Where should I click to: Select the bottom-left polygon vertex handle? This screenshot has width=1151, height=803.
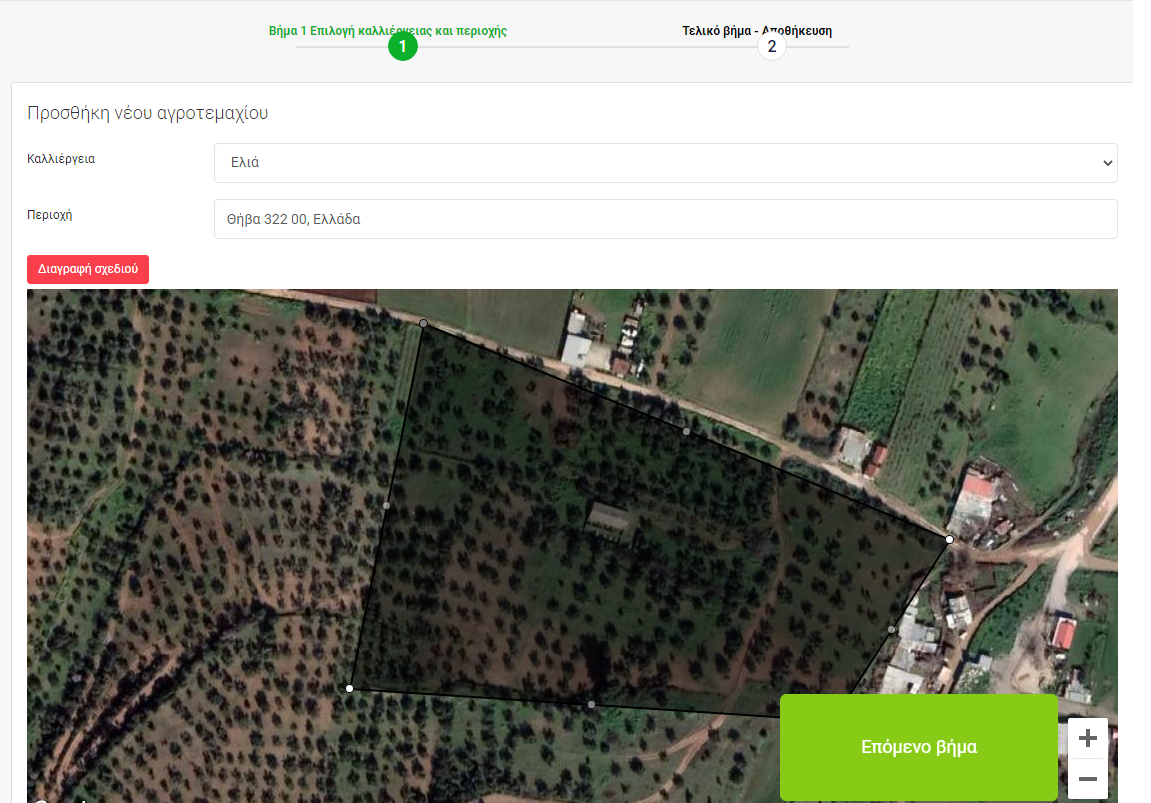tap(349, 688)
